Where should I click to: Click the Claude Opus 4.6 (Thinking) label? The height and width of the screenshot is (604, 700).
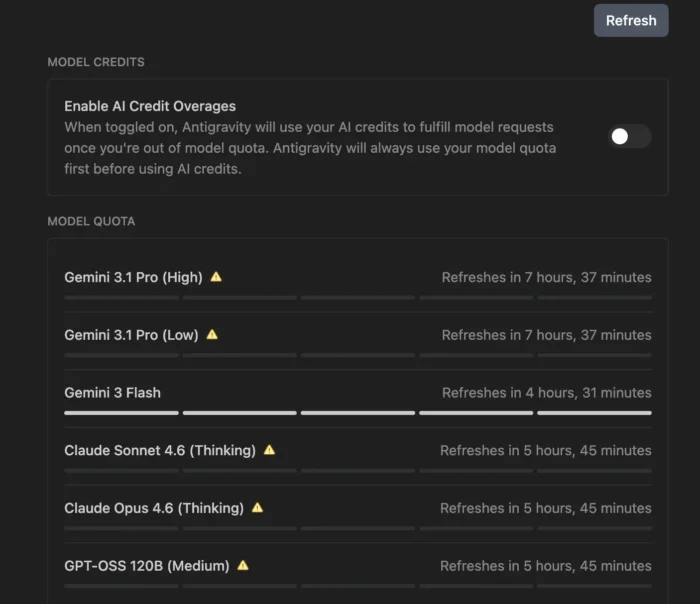[x=154, y=508]
